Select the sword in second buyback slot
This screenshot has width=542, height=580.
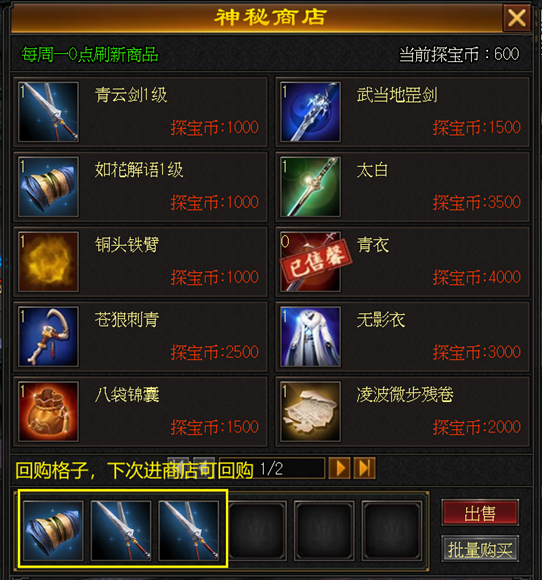tap(121, 530)
